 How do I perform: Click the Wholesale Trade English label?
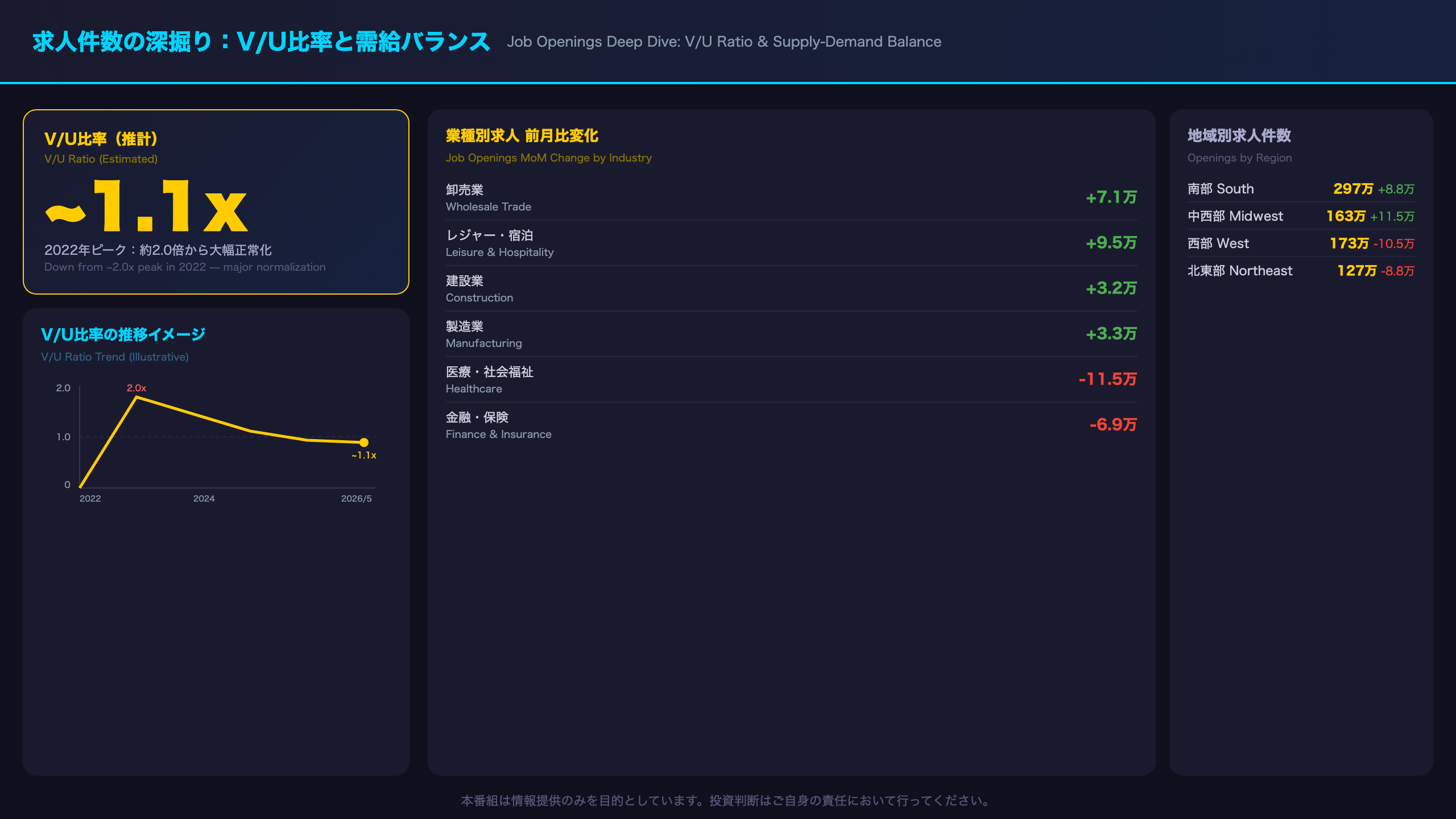coord(489,207)
